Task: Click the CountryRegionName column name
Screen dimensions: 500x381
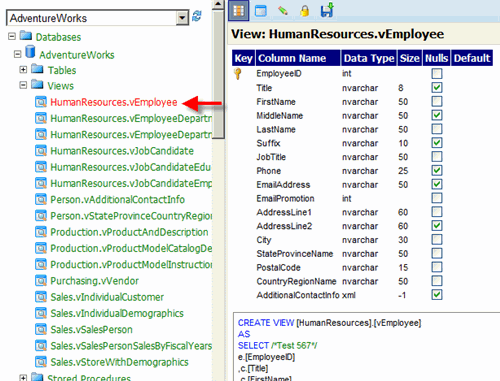Action: tap(296, 281)
